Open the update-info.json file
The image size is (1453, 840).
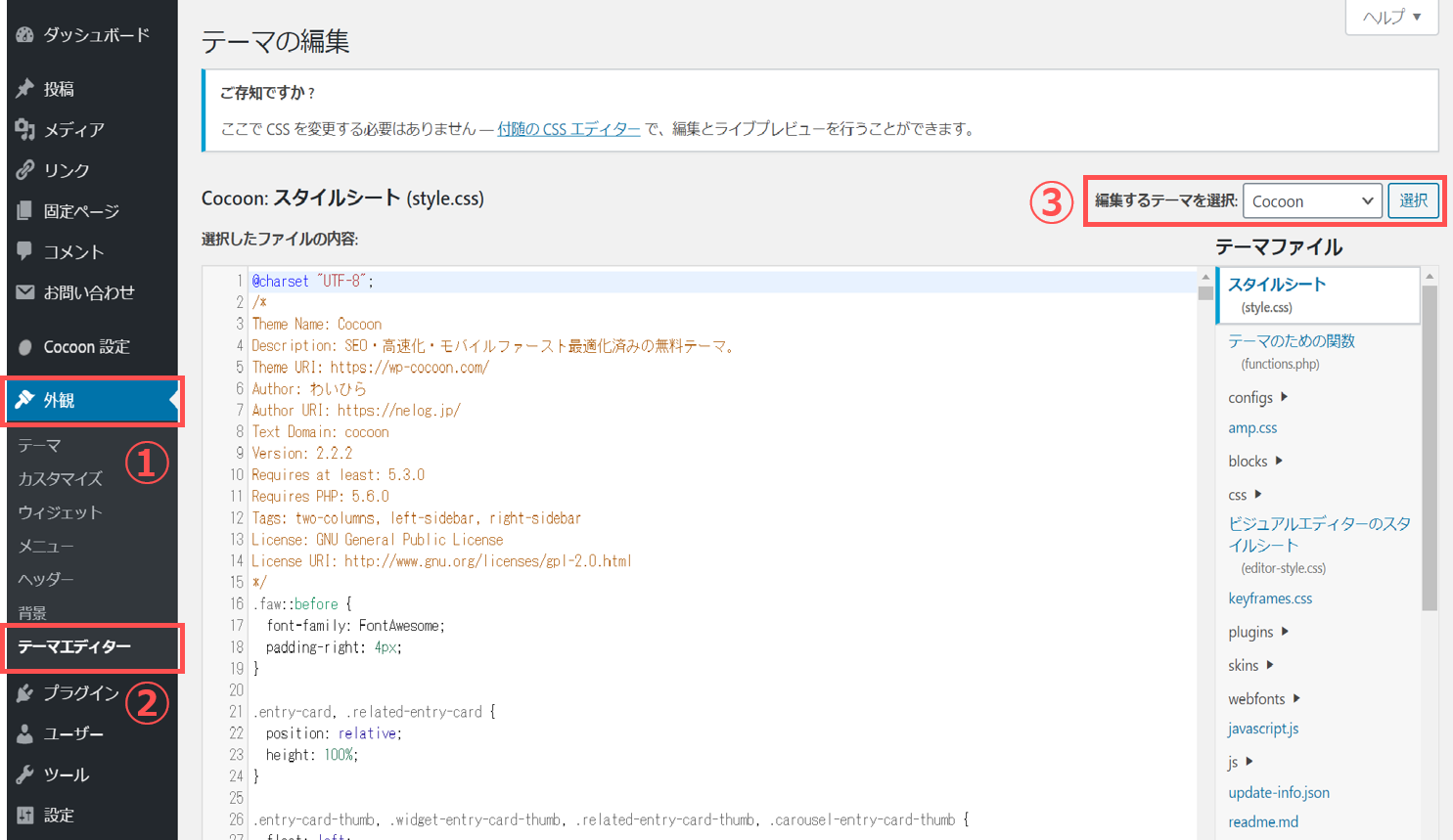[x=1279, y=792]
